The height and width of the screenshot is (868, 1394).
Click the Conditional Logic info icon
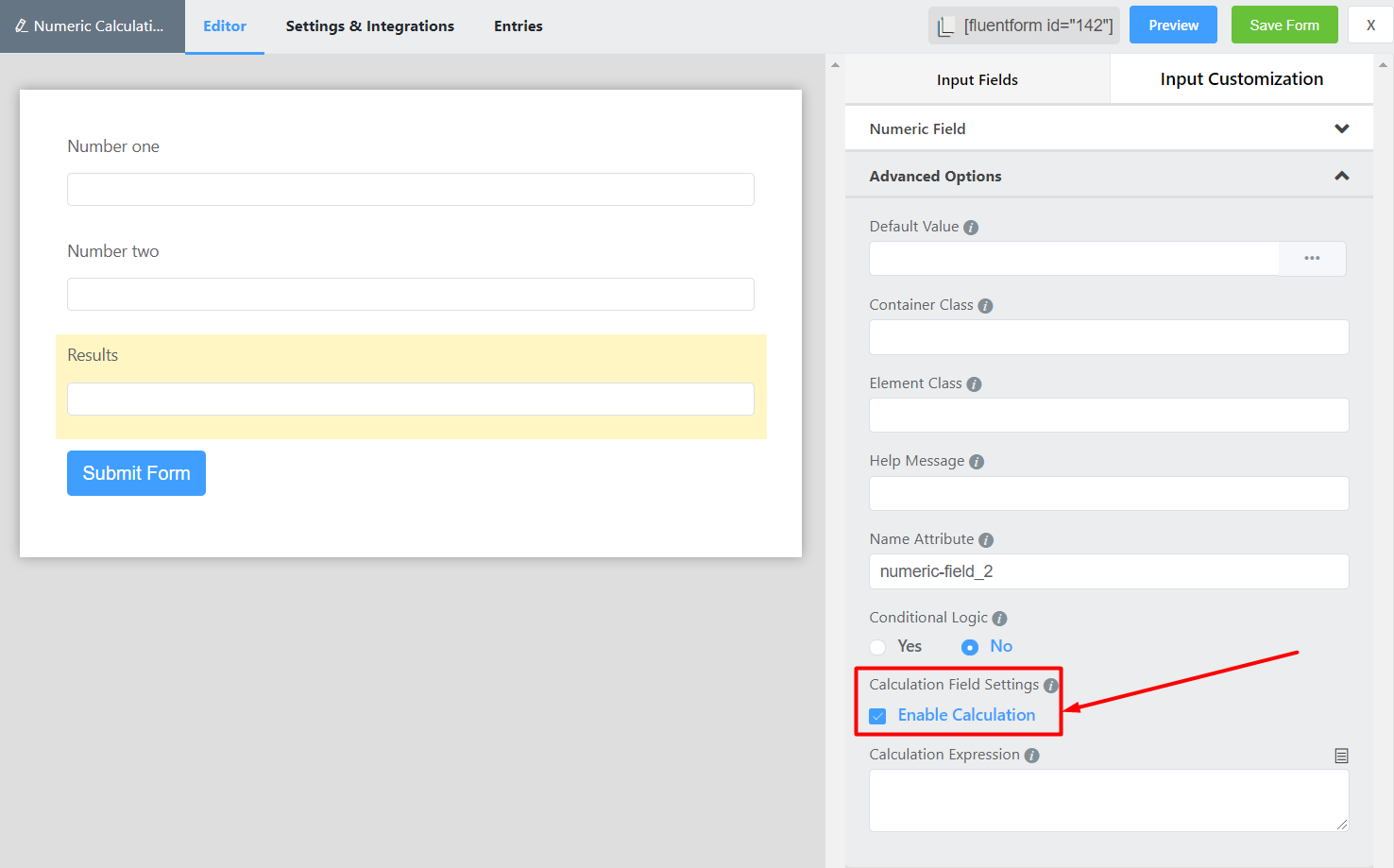click(x=999, y=619)
